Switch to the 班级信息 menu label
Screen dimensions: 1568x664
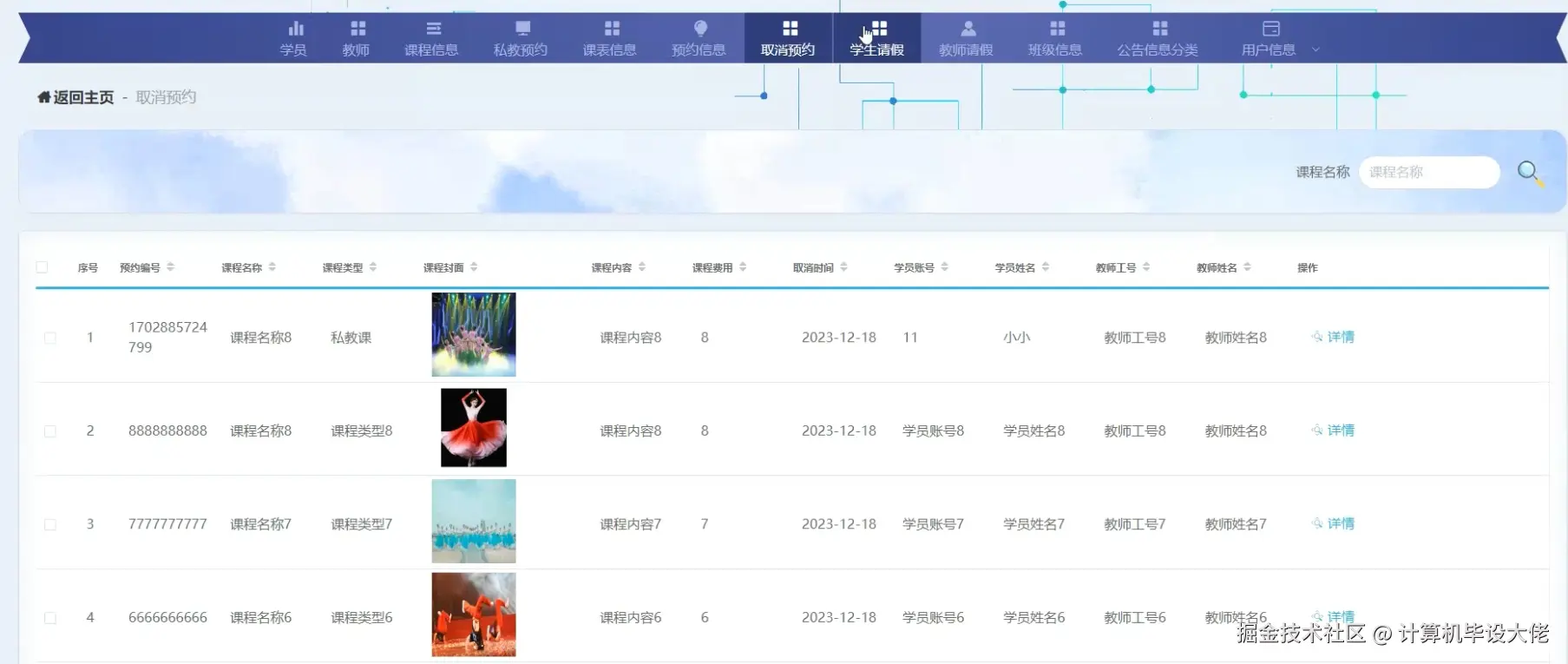pos(1055,50)
